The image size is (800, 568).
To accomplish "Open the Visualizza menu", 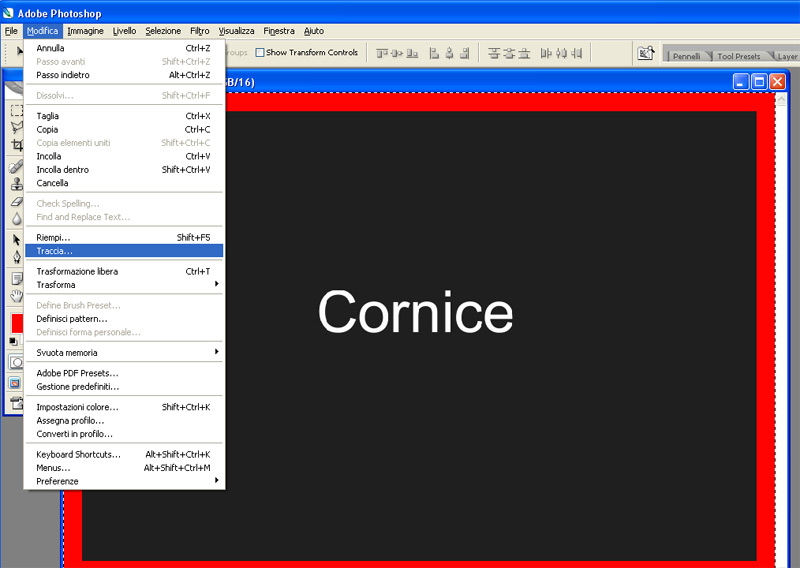I will pos(236,31).
